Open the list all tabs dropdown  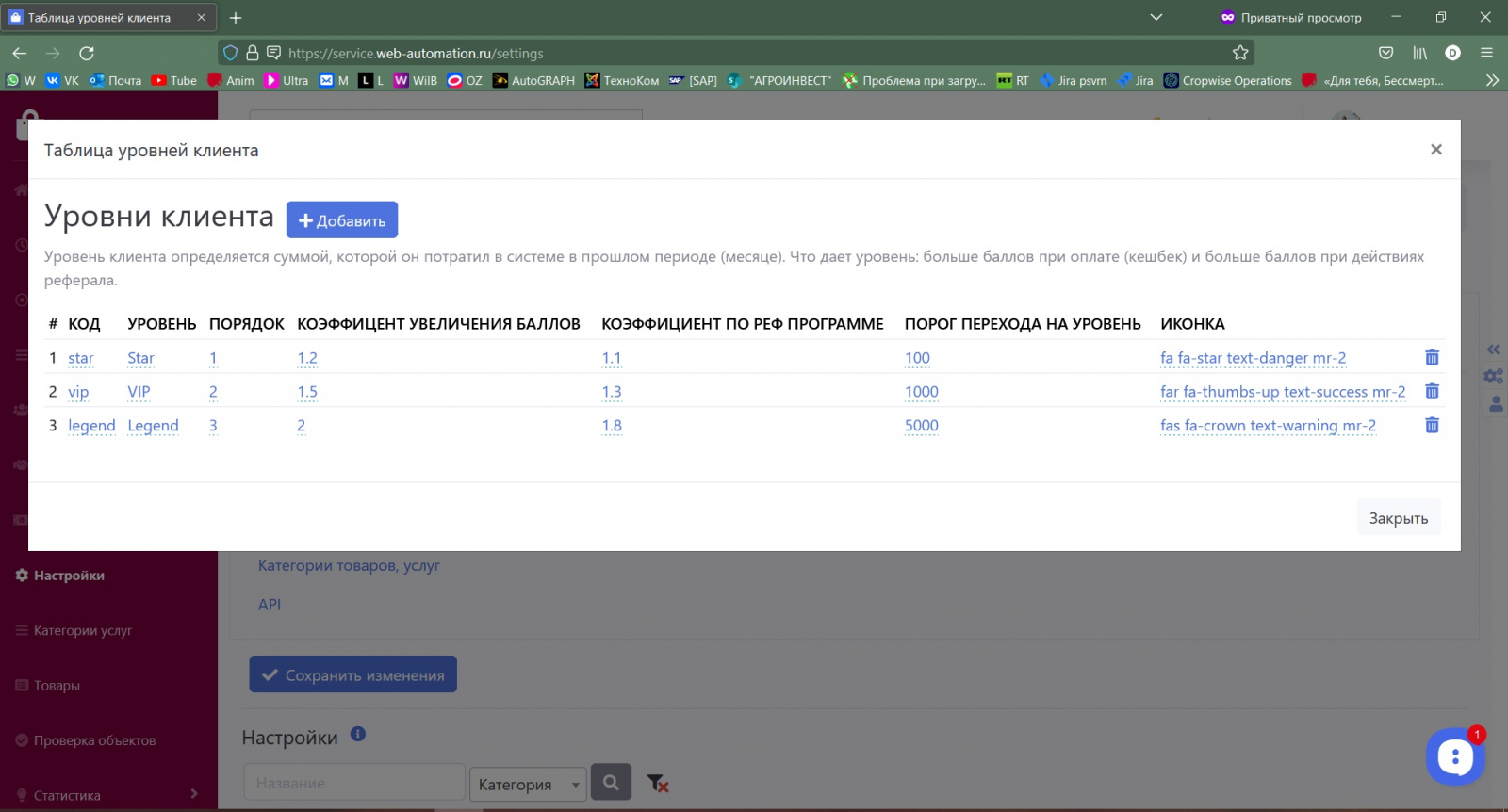click(x=1156, y=17)
